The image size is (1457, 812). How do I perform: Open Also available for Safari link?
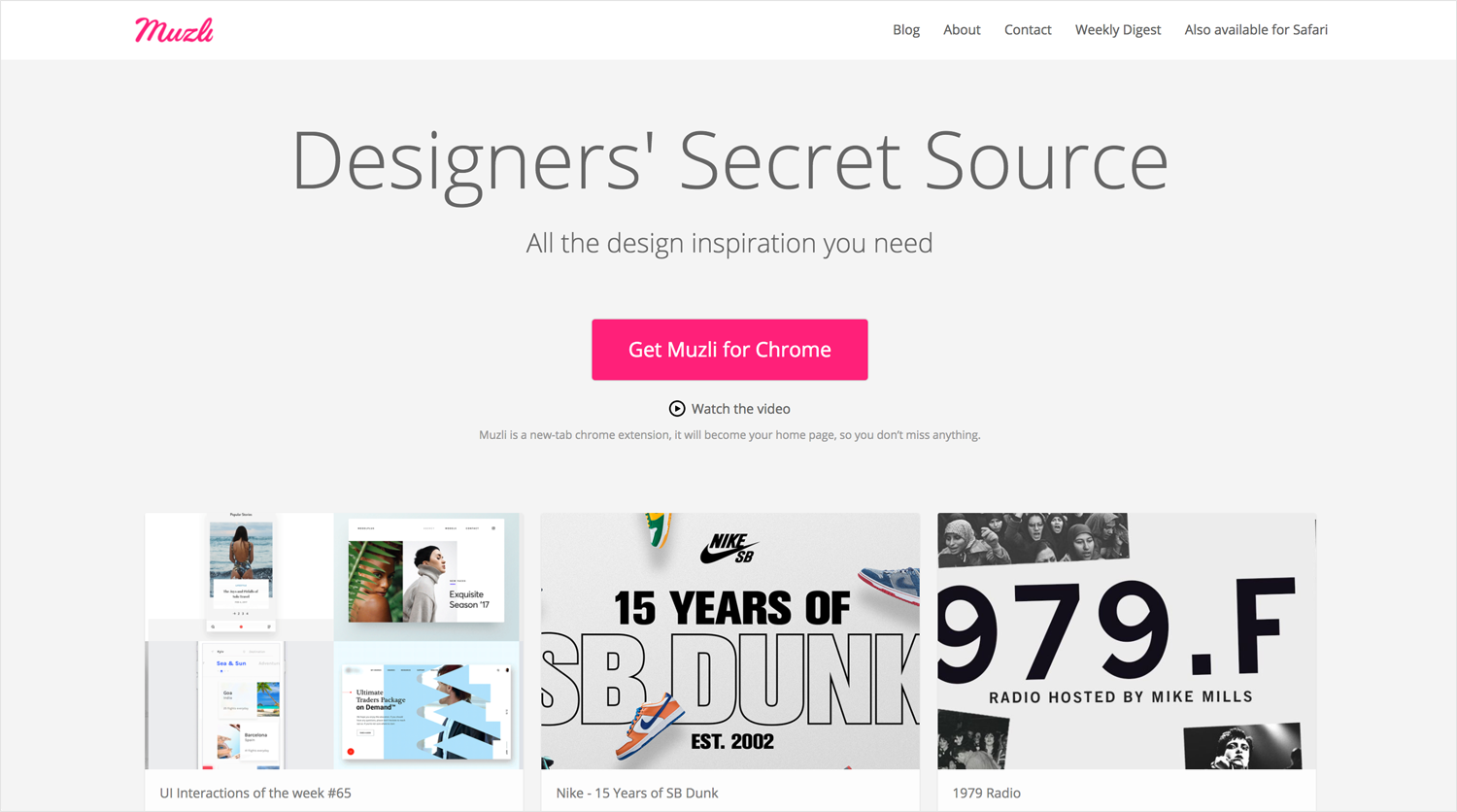click(1256, 30)
